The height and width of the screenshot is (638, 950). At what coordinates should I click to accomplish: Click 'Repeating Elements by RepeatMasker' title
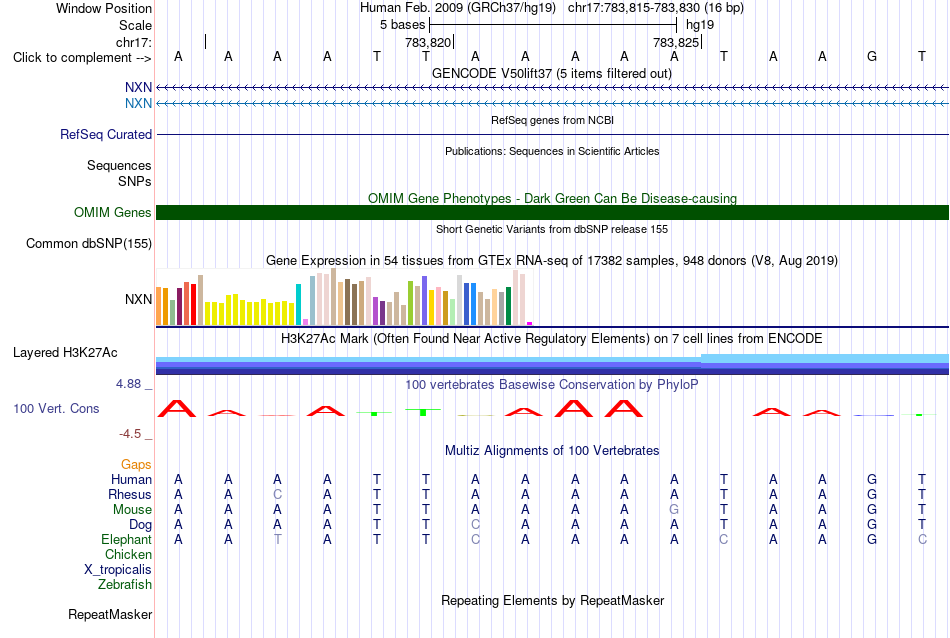point(553,600)
